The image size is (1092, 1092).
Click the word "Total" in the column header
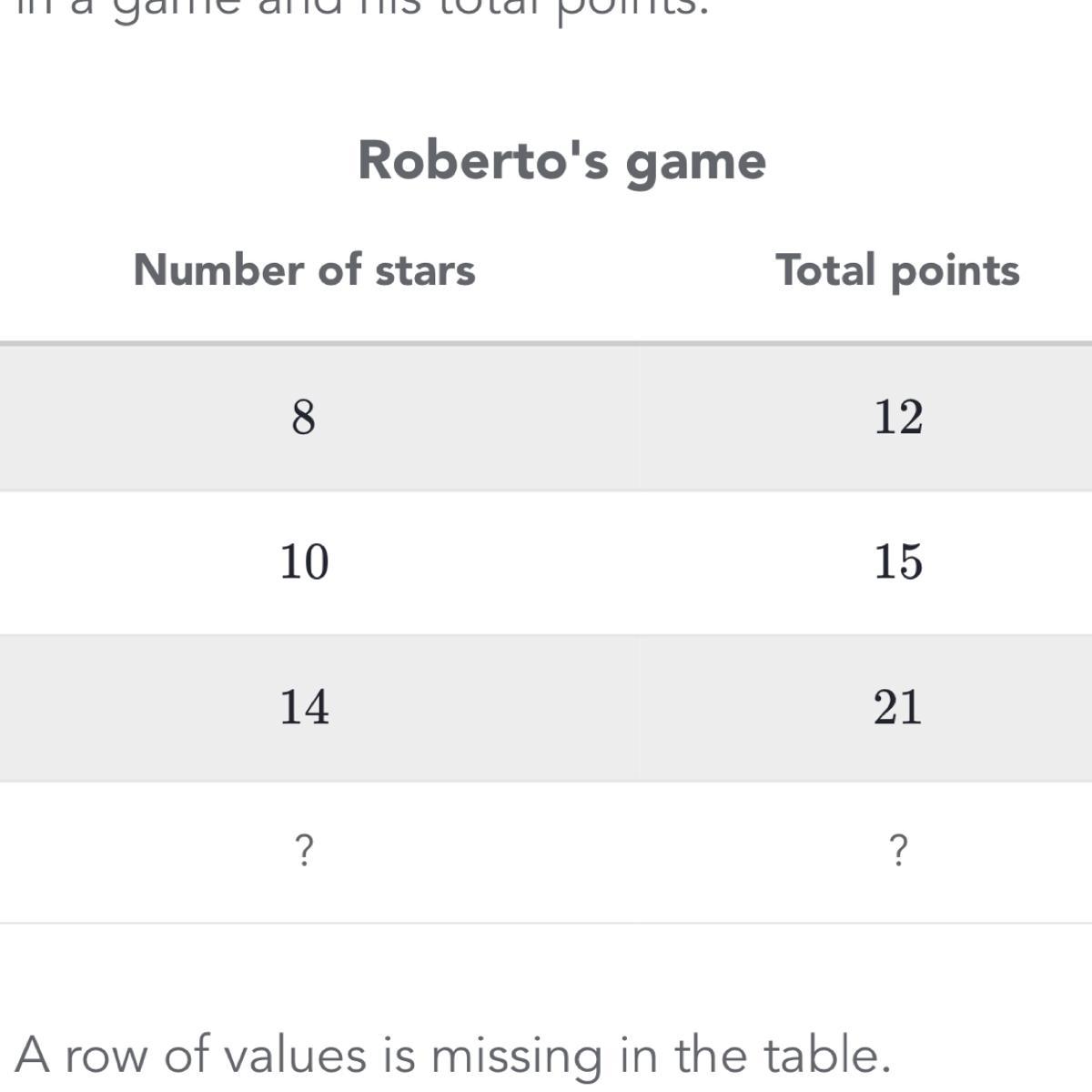826,270
